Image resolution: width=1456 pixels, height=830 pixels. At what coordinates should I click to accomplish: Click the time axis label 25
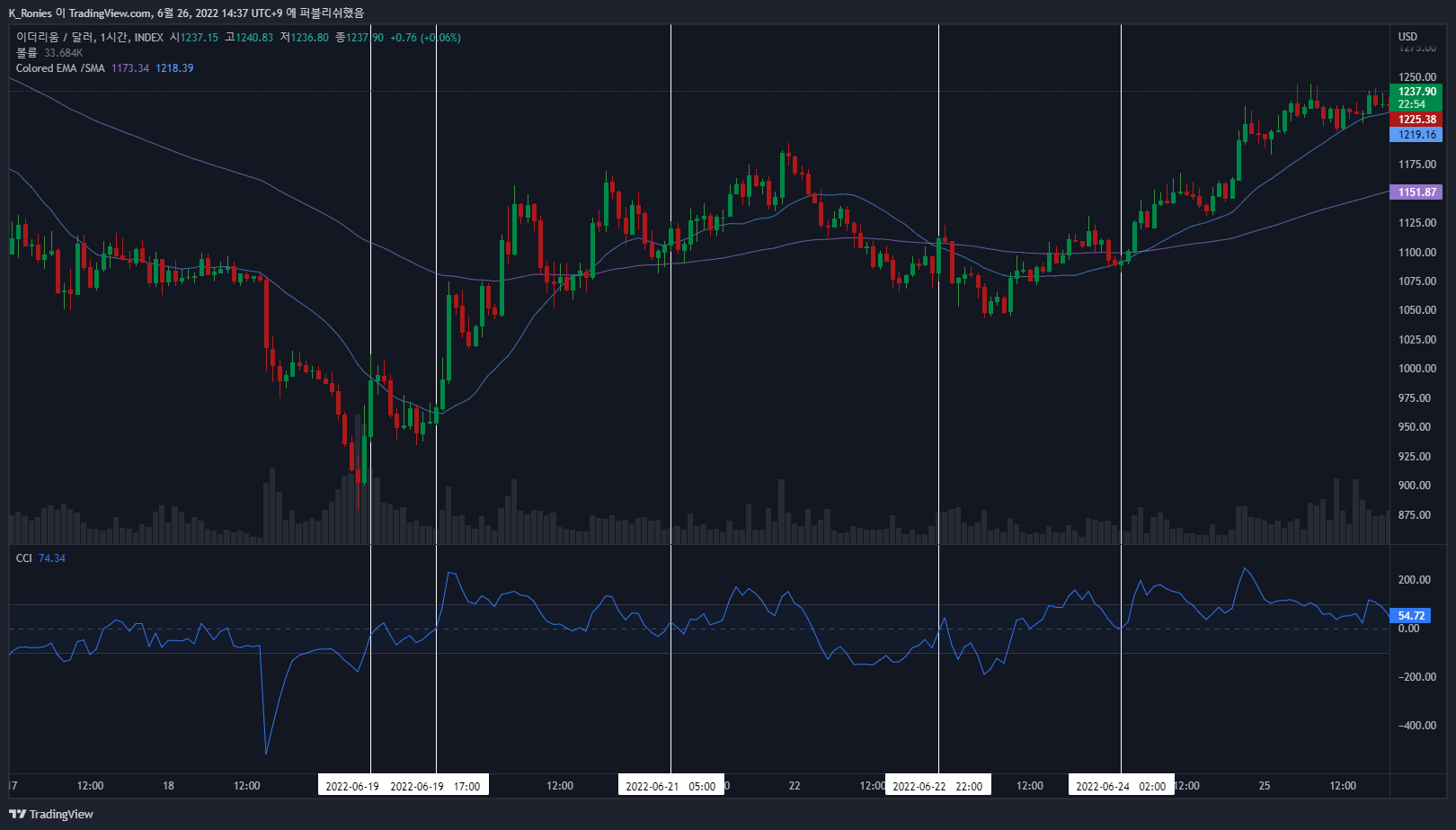coord(1265,786)
